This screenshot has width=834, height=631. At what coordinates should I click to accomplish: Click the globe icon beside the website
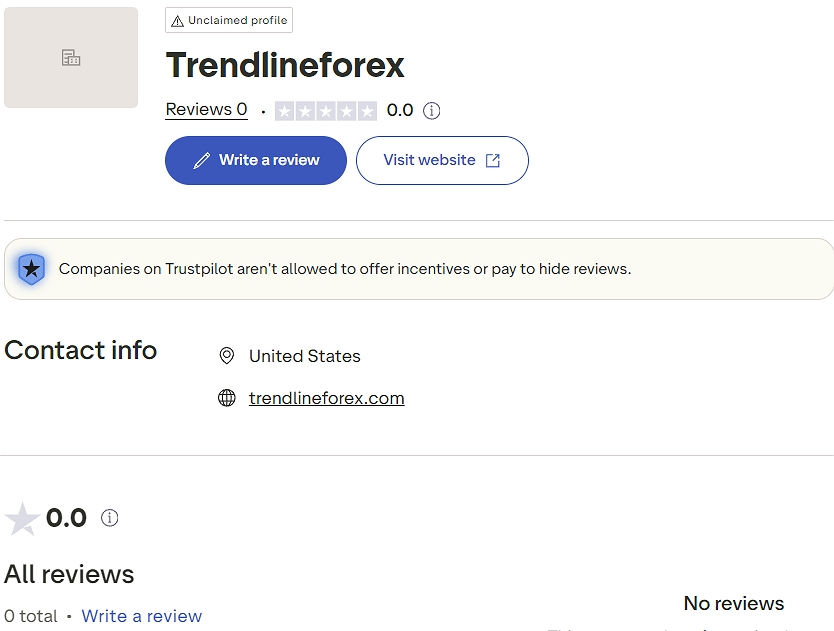(x=227, y=398)
